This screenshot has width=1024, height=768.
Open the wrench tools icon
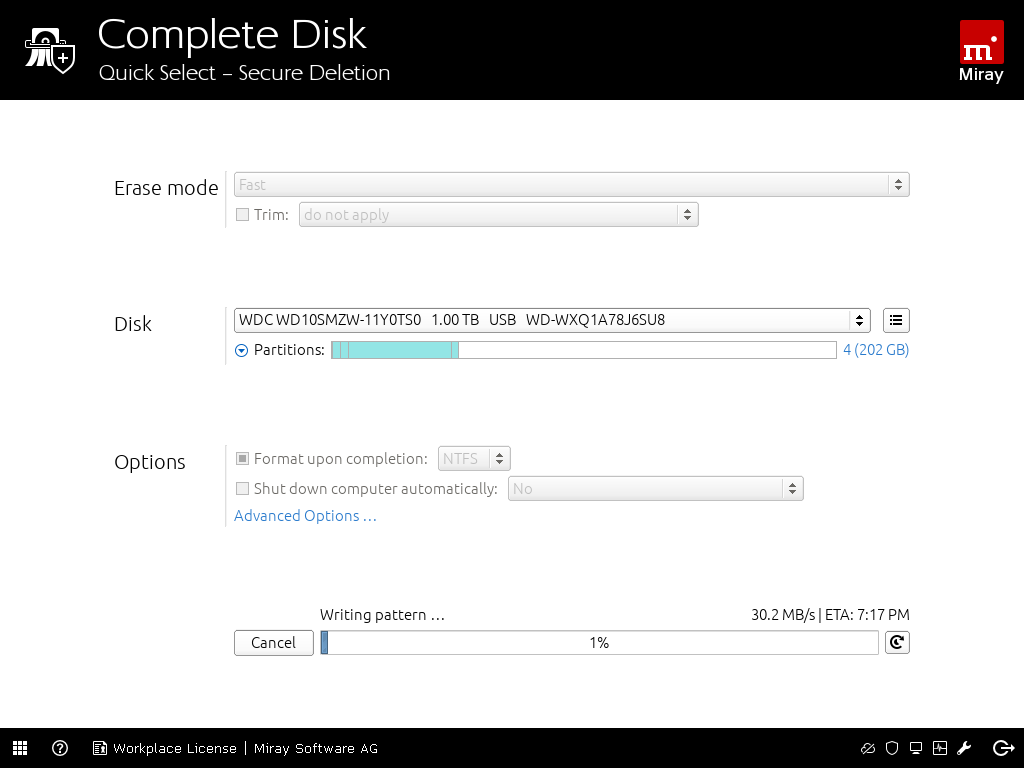(965, 748)
